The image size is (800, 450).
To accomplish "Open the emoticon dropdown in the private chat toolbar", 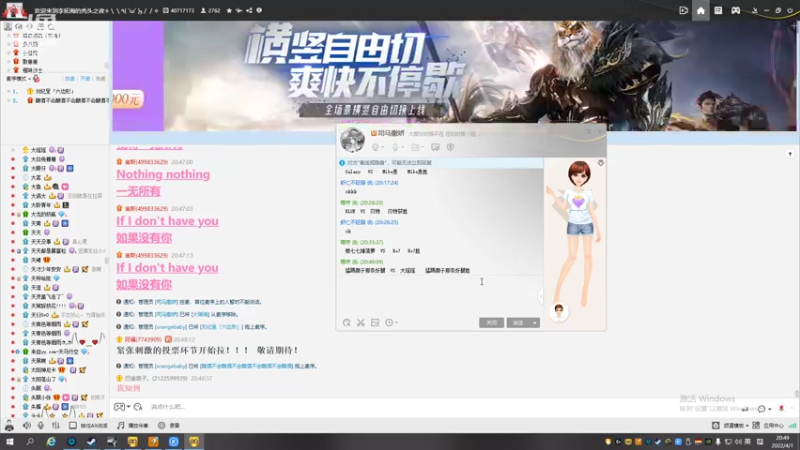I will (x=378, y=147).
